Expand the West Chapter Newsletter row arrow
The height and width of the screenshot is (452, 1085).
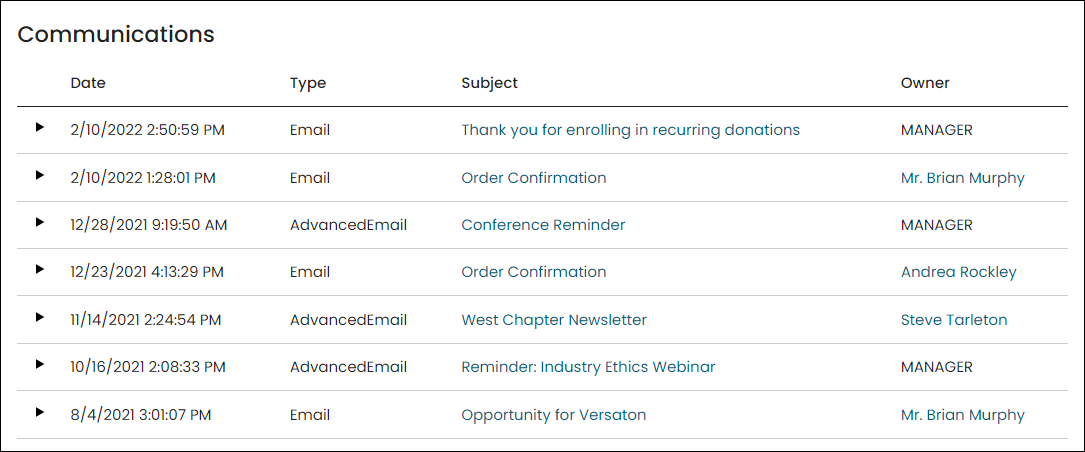pyautogui.click(x=39, y=317)
